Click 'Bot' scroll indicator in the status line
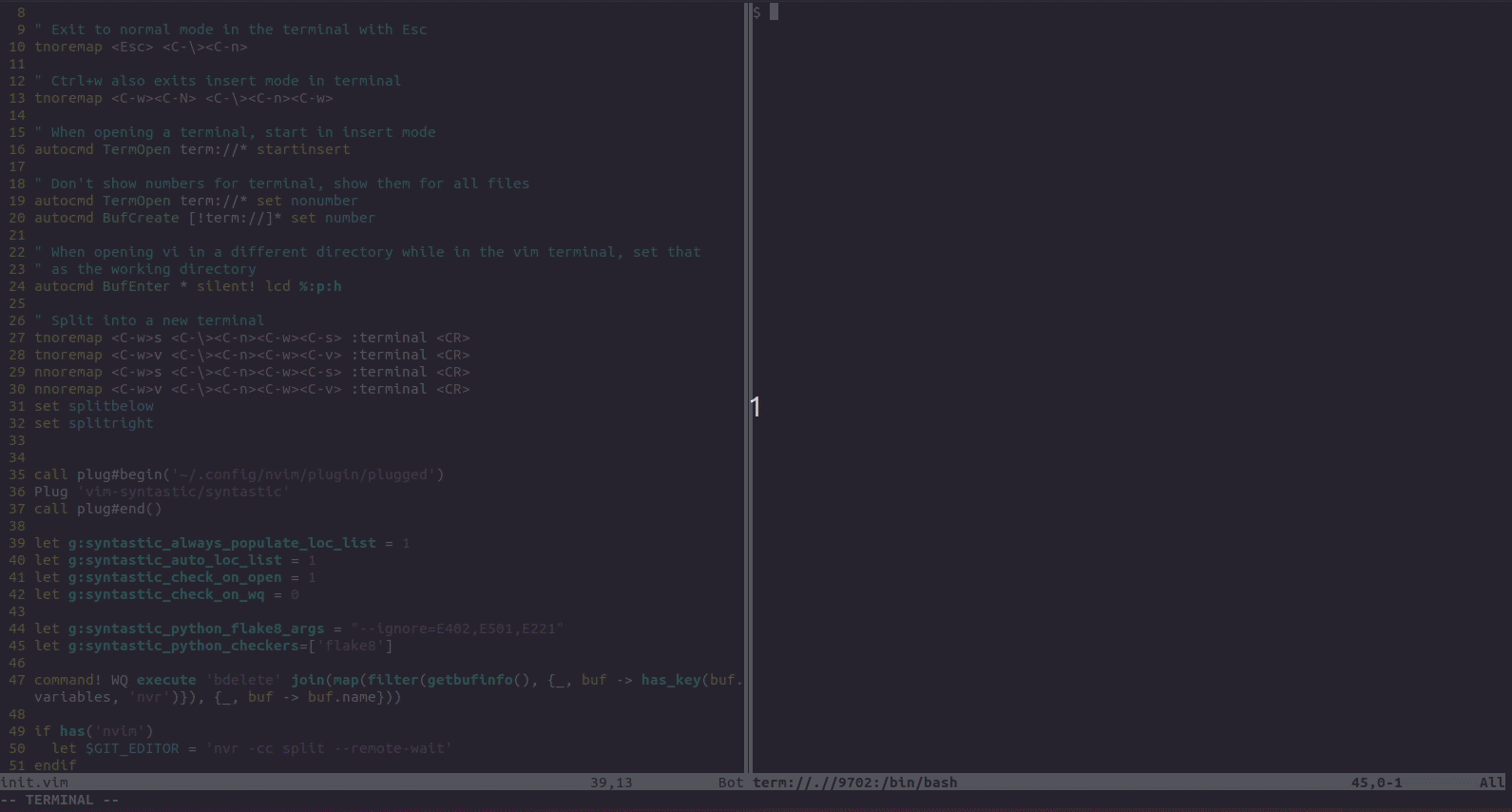 pyautogui.click(x=731, y=783)
